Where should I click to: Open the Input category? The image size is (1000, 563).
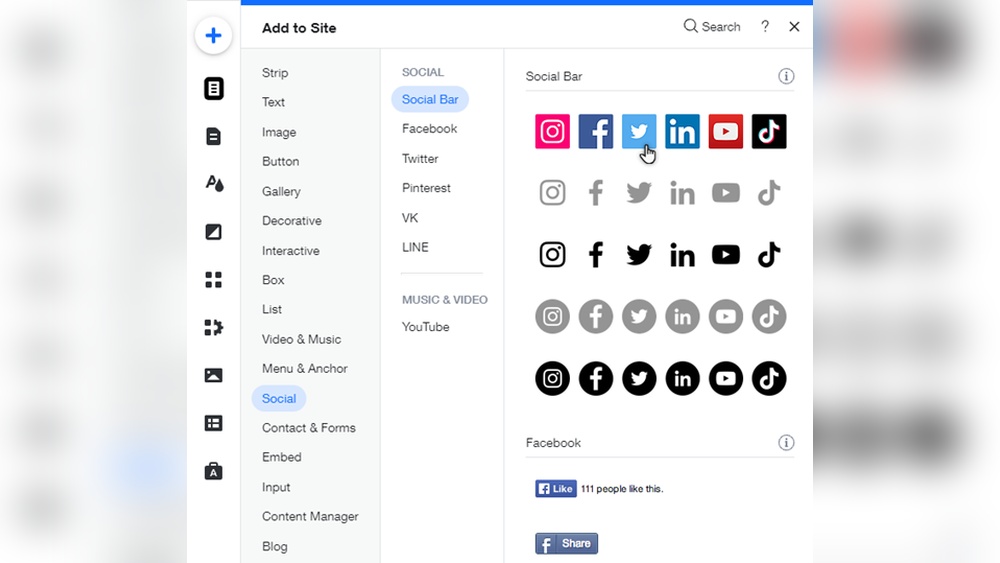(276, 487)
